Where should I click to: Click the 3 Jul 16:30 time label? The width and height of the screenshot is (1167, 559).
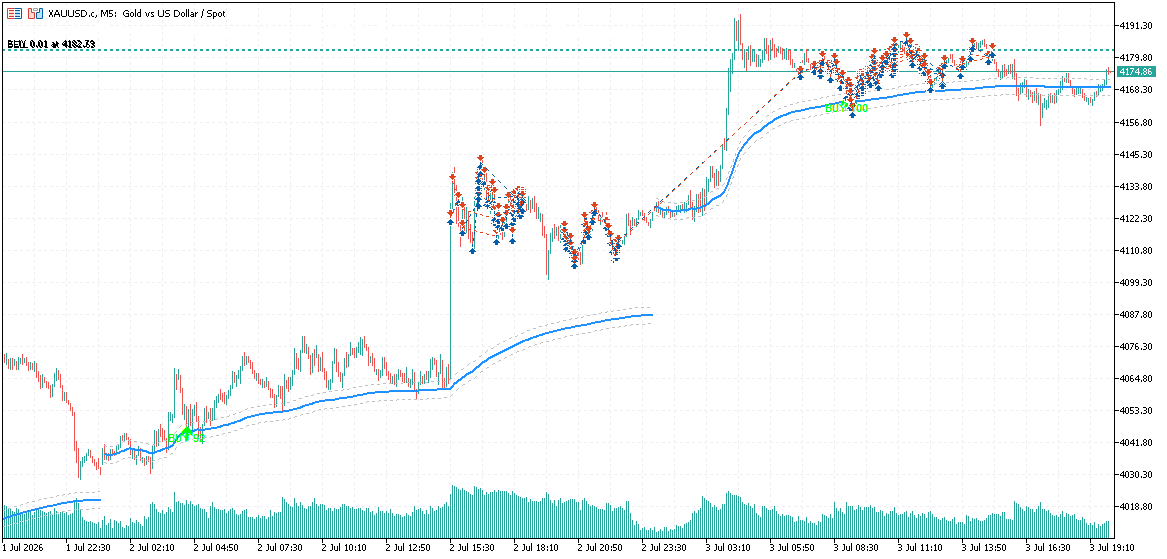point(1048,547)
